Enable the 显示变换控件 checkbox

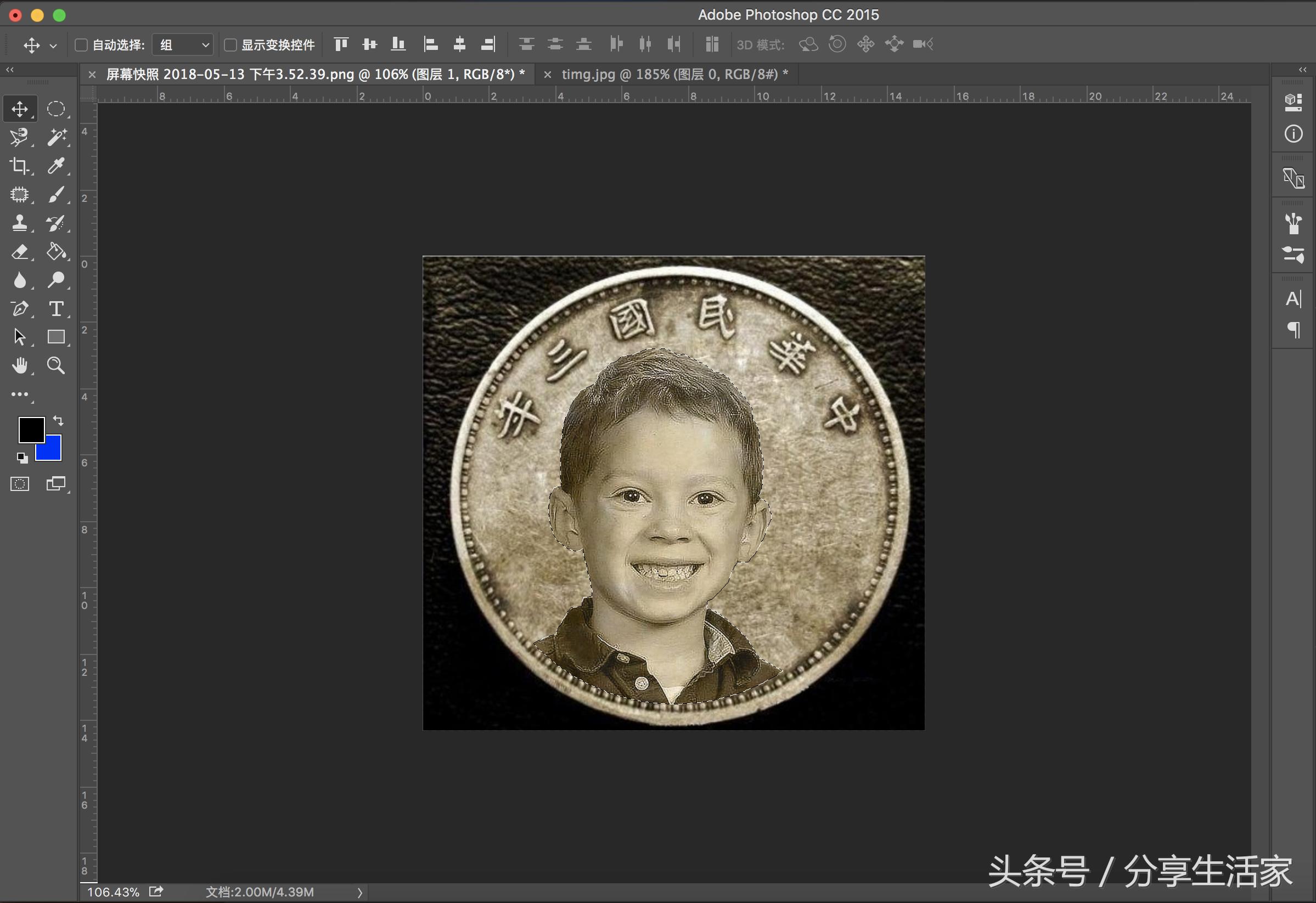pyautogui.click(x=230, y=44)
